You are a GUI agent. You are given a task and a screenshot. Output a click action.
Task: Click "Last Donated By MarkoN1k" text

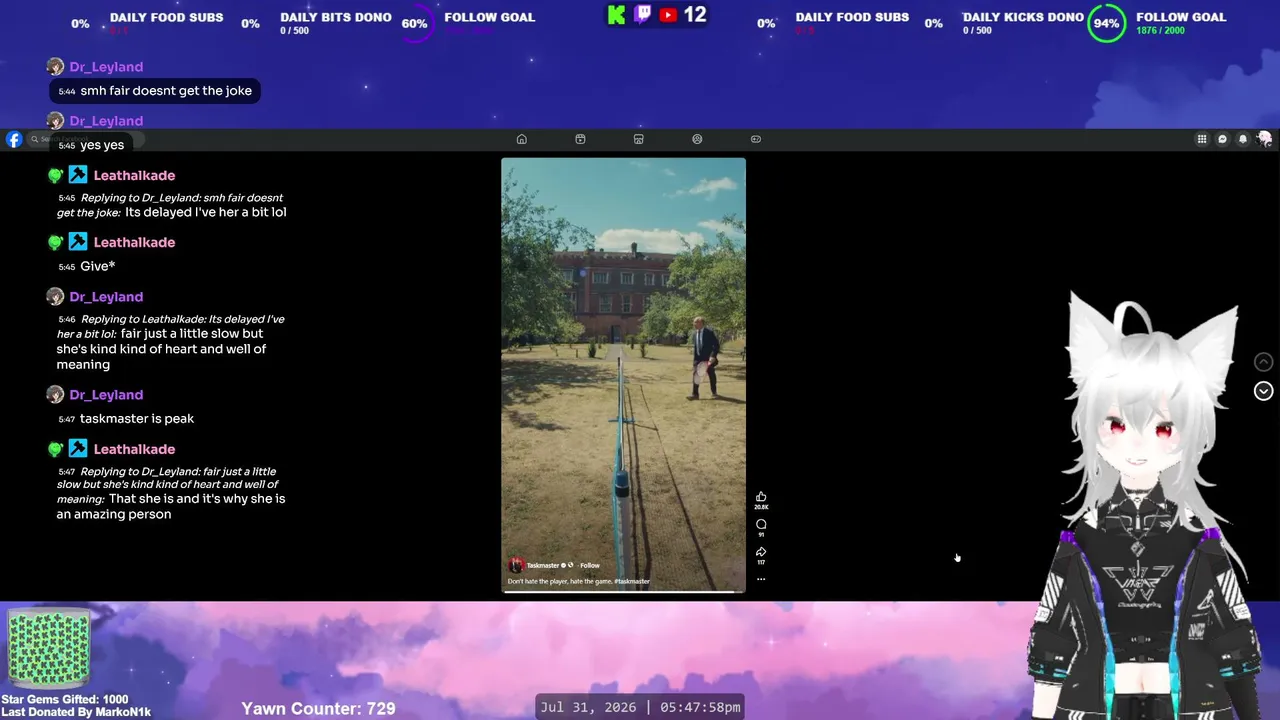coord(76,712)
